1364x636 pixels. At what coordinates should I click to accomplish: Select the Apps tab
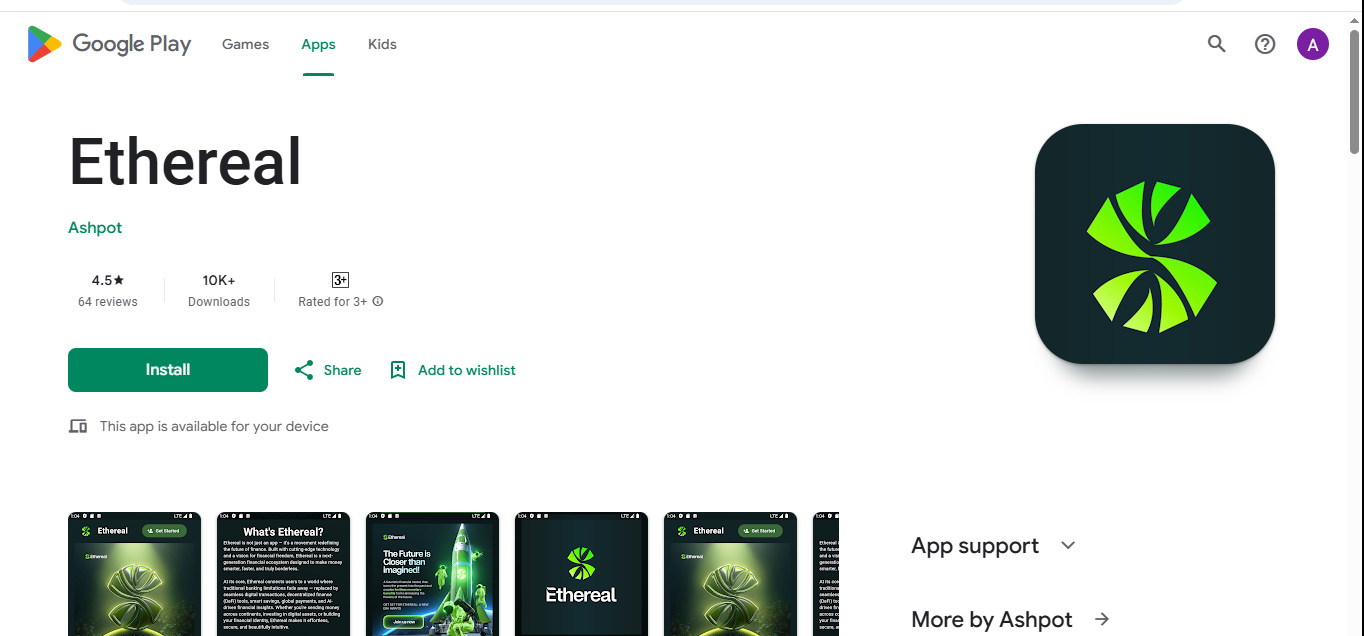(x=318, y=44)
